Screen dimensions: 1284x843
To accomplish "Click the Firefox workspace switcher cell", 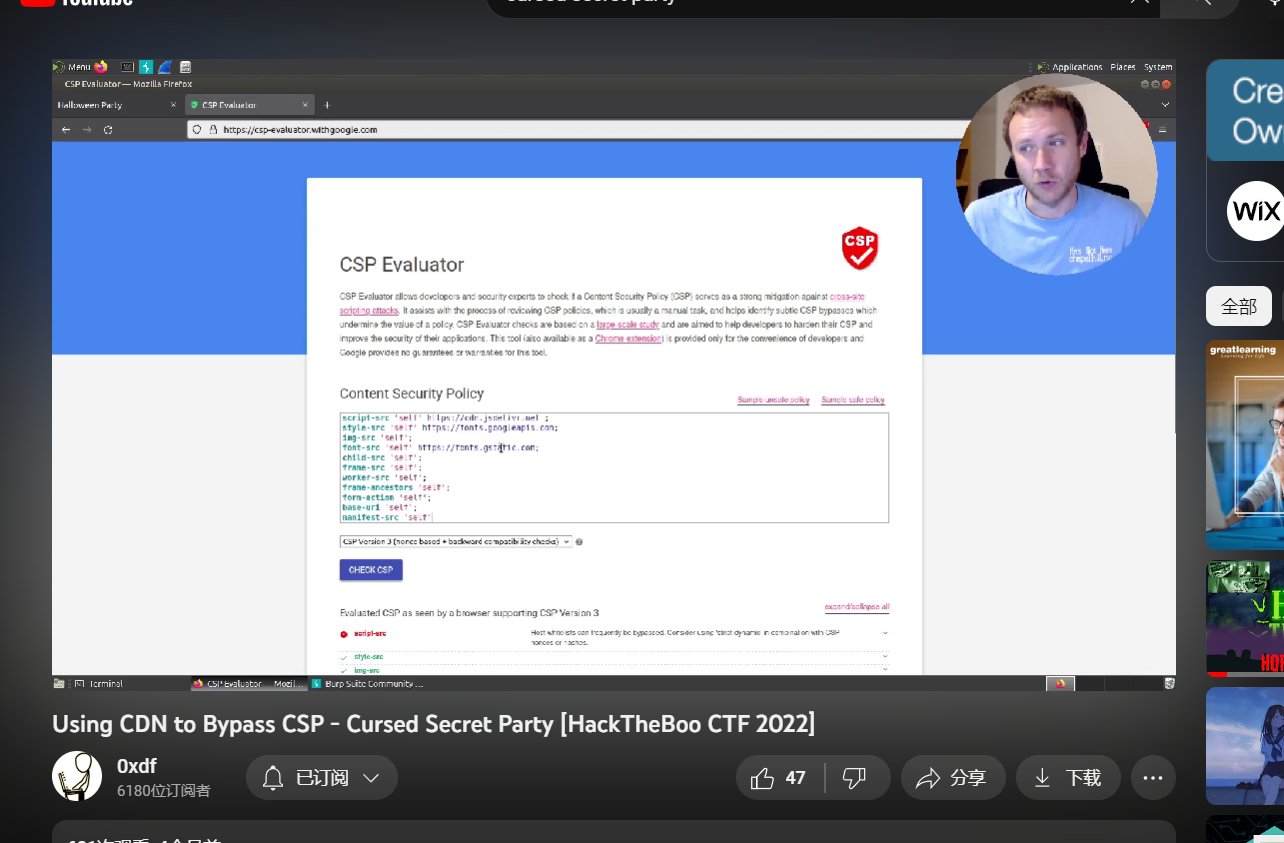I will pos(1060,684).
